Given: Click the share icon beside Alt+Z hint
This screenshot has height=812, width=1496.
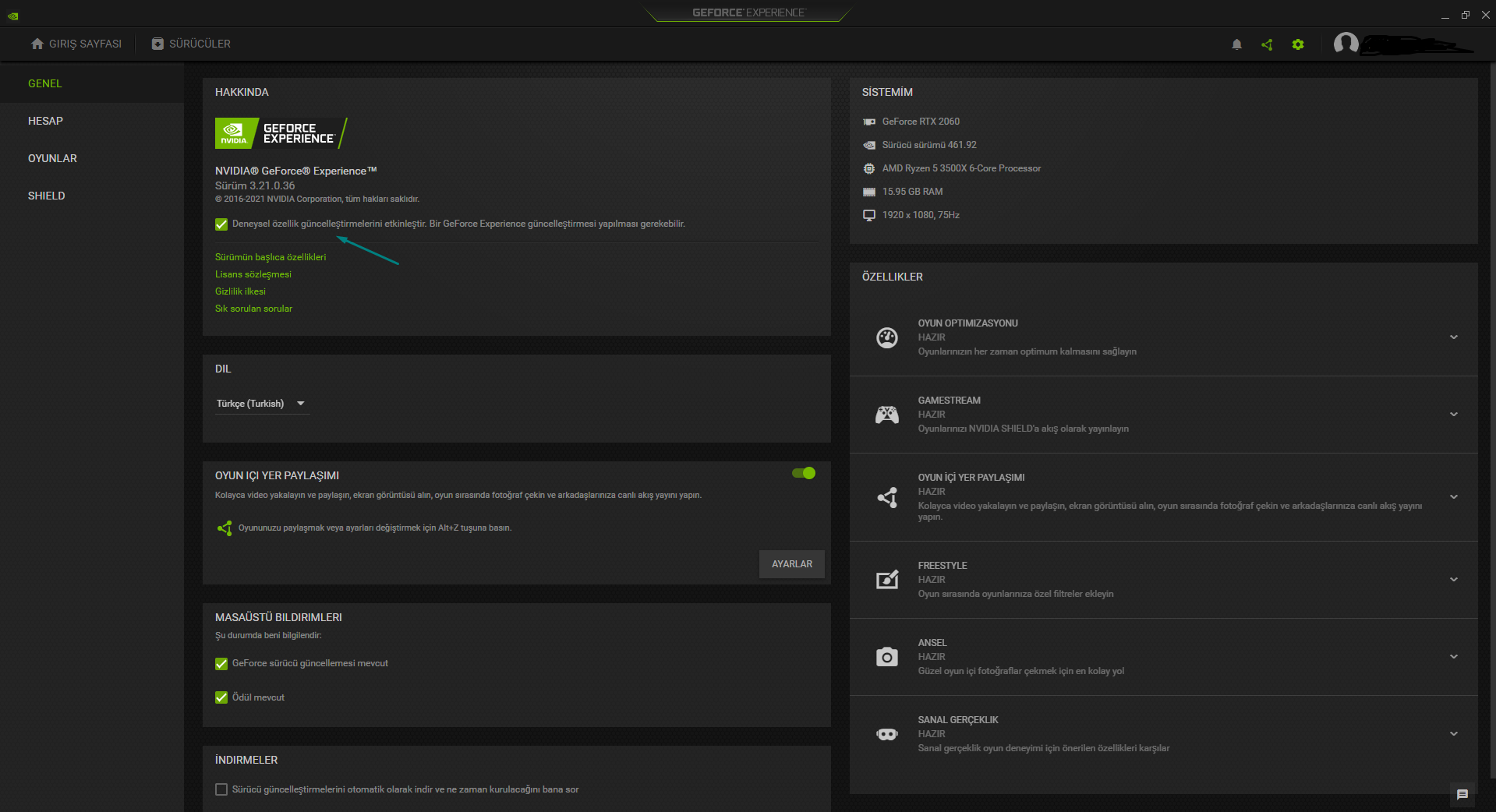Looking at the screenshot, I should pyautogui.click(x=225, y=528).
